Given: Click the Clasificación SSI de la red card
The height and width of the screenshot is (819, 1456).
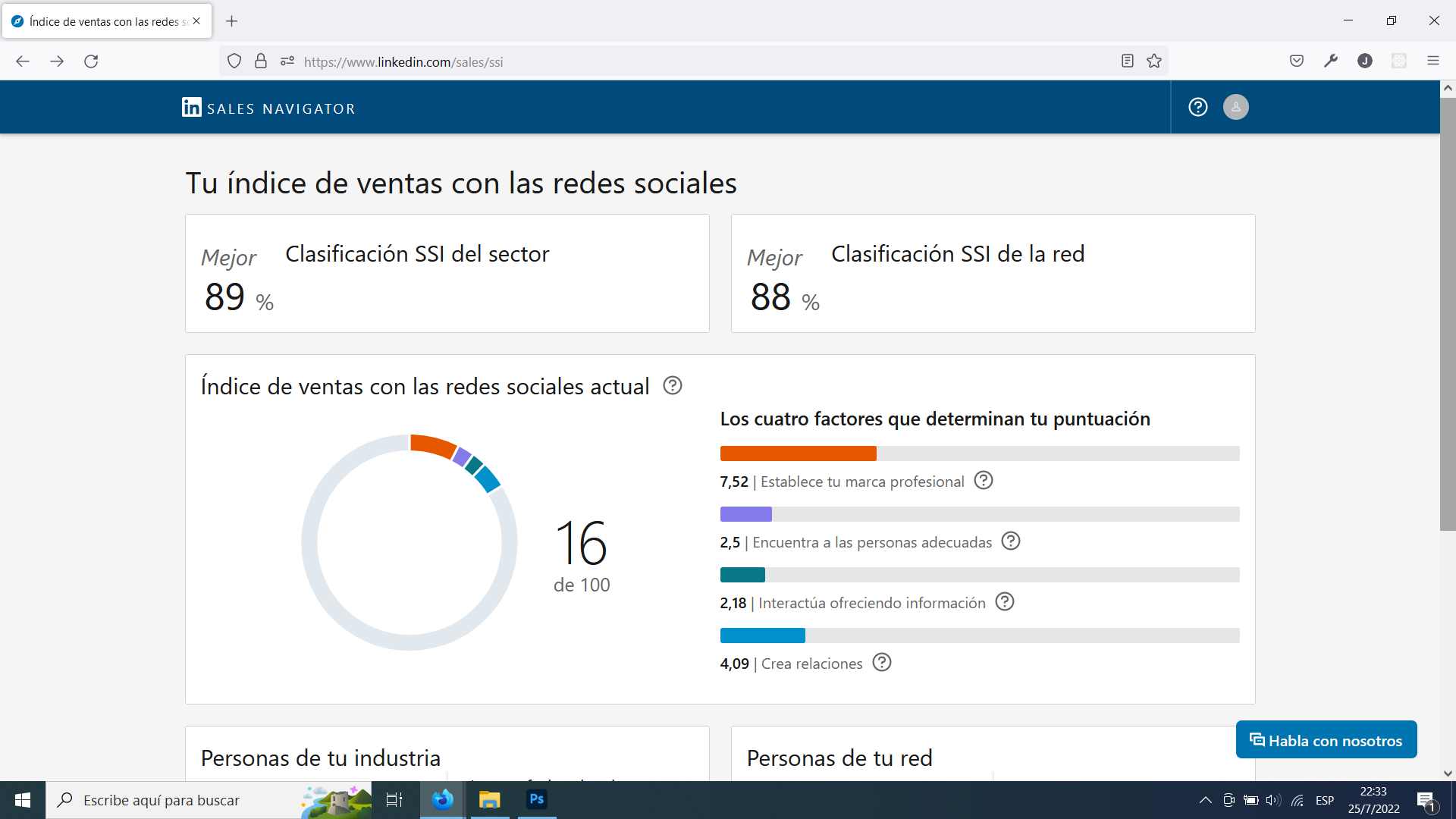Looking at the screenshot, I should pos(993,273).
